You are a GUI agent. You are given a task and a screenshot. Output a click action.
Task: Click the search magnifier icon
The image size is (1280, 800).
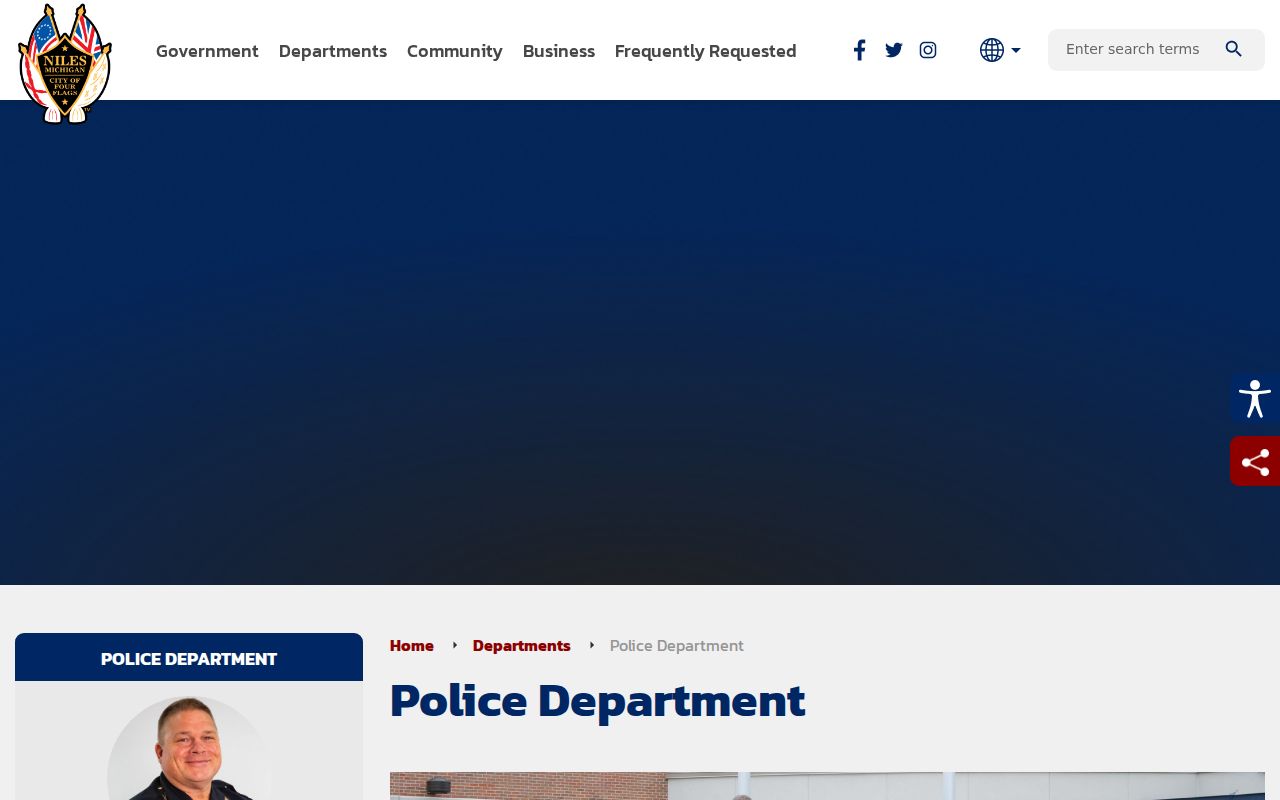(1234, 49)
